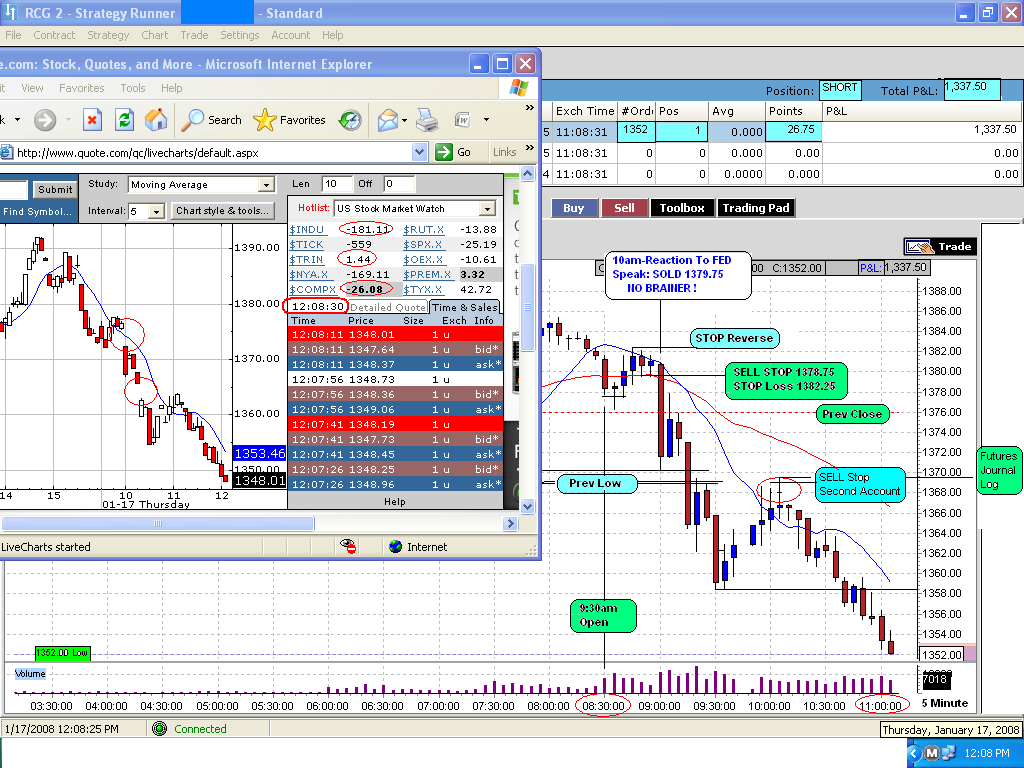Click the Trade pad icon above chart

[940, 247]
